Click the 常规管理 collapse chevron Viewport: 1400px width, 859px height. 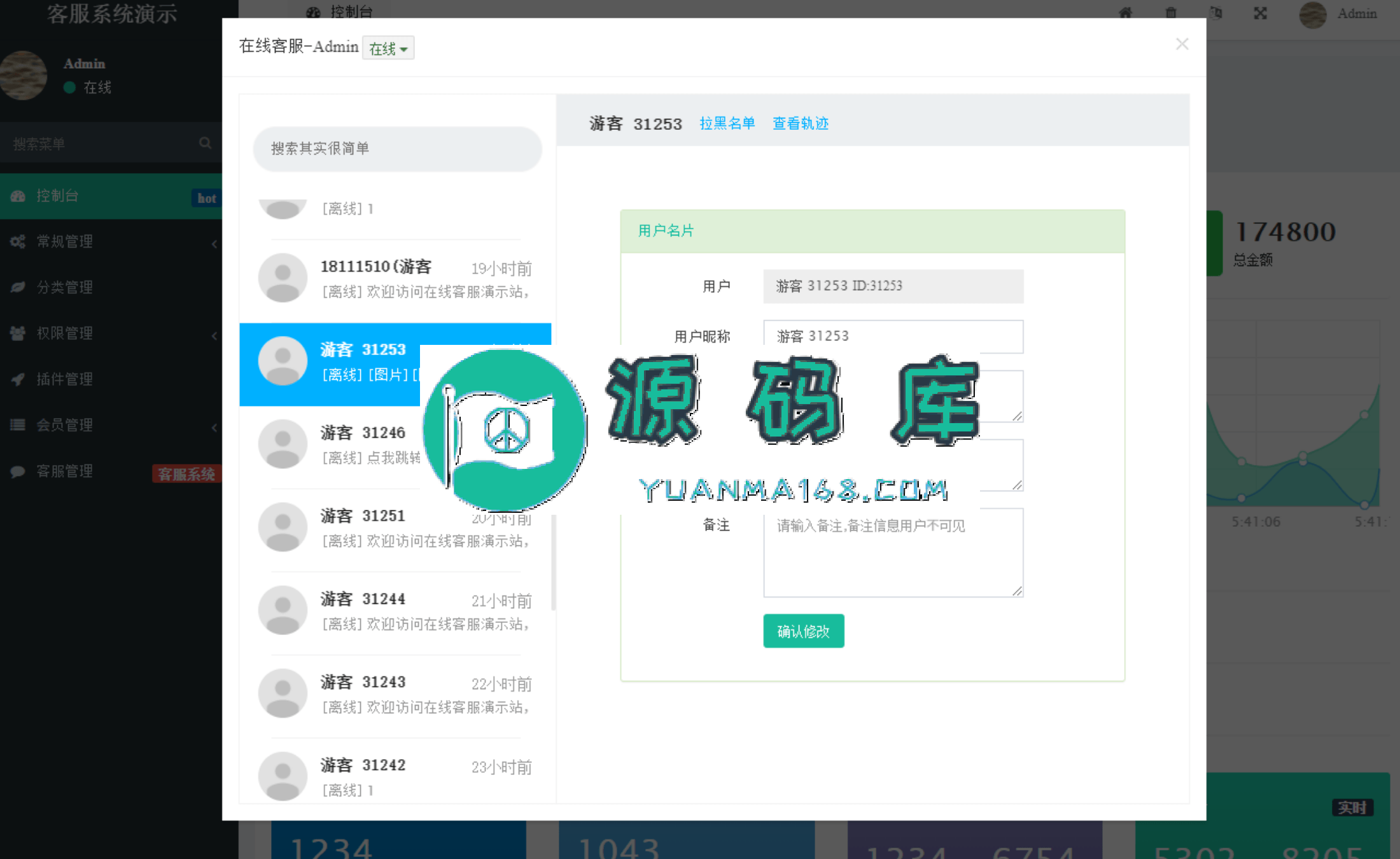(214, 244)
